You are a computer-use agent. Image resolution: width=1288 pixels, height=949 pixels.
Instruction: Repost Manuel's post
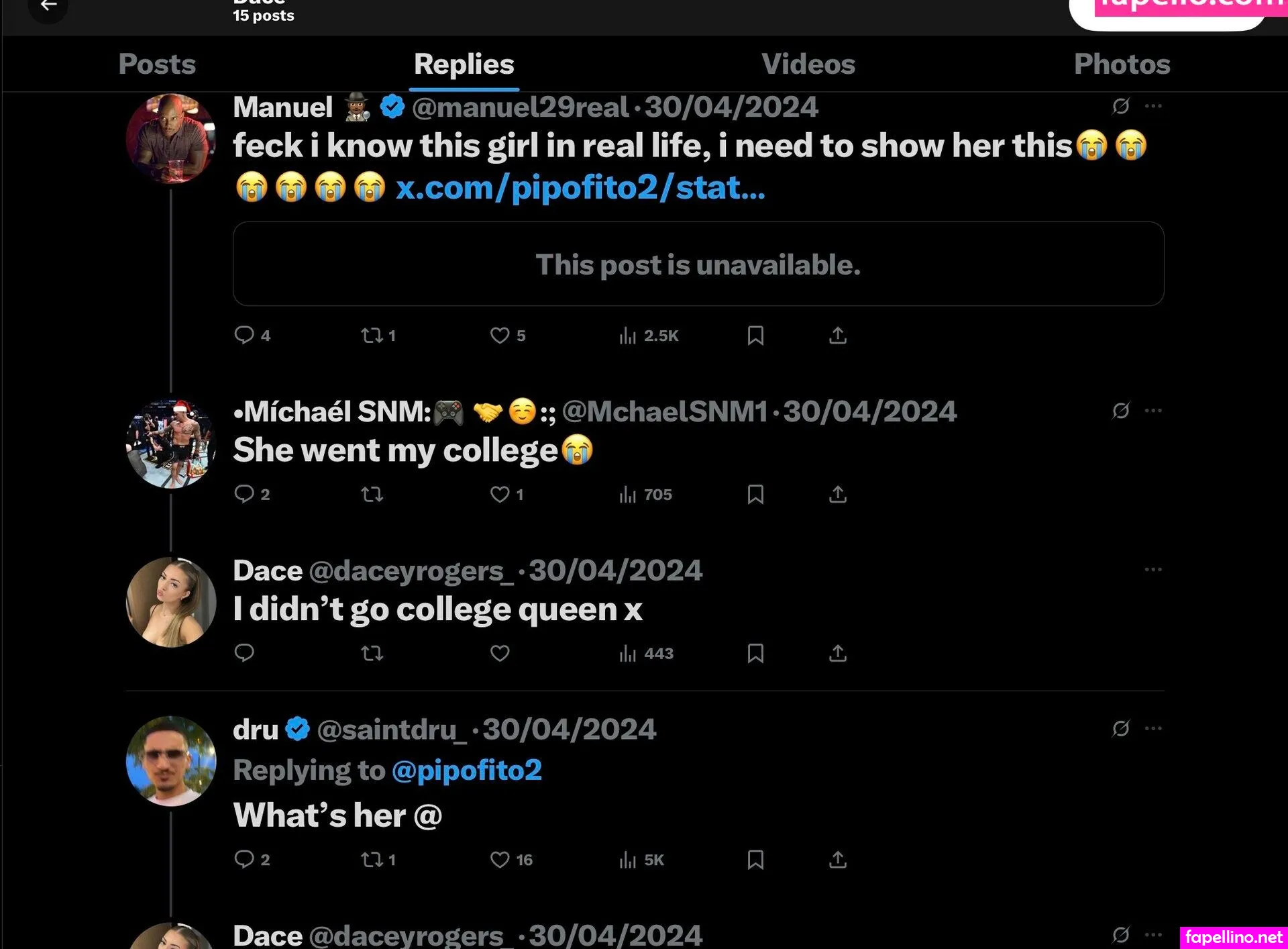point(372,335)
